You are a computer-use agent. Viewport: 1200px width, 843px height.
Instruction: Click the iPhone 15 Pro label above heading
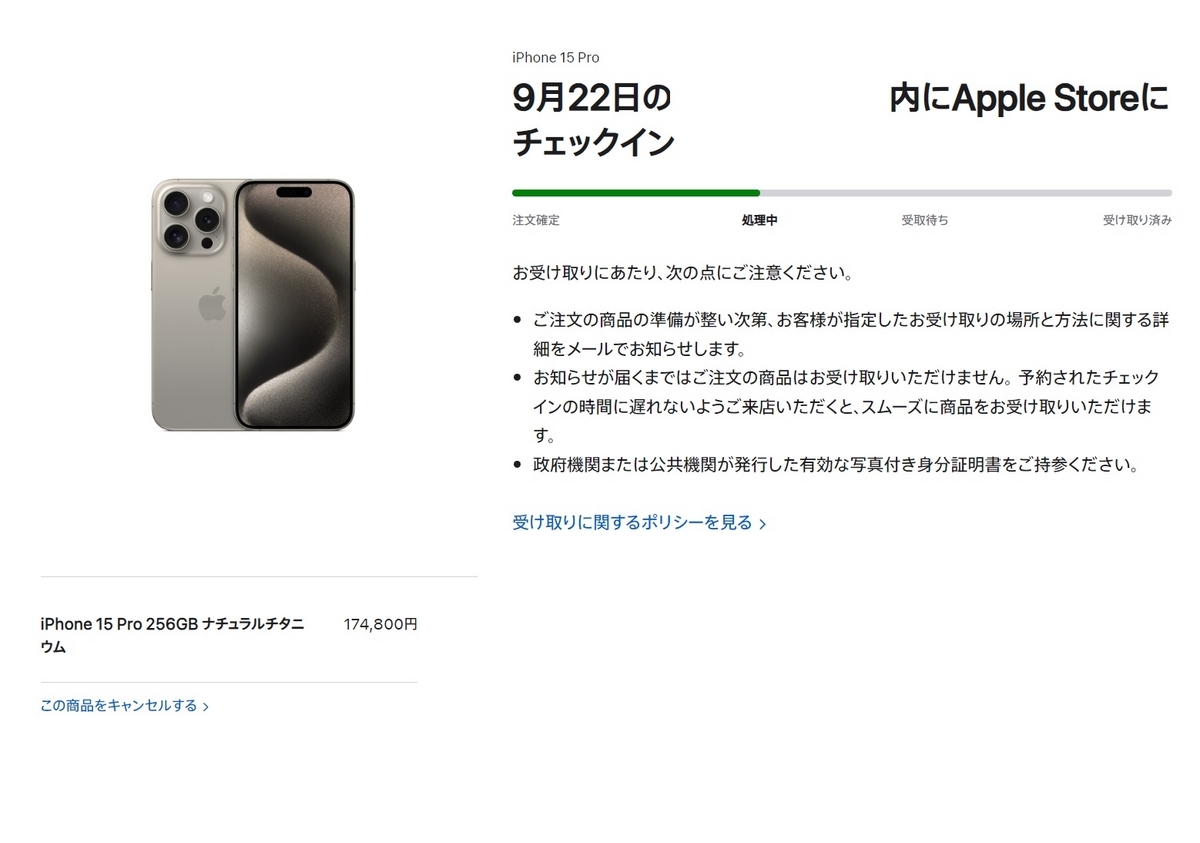tap(556, 58)
